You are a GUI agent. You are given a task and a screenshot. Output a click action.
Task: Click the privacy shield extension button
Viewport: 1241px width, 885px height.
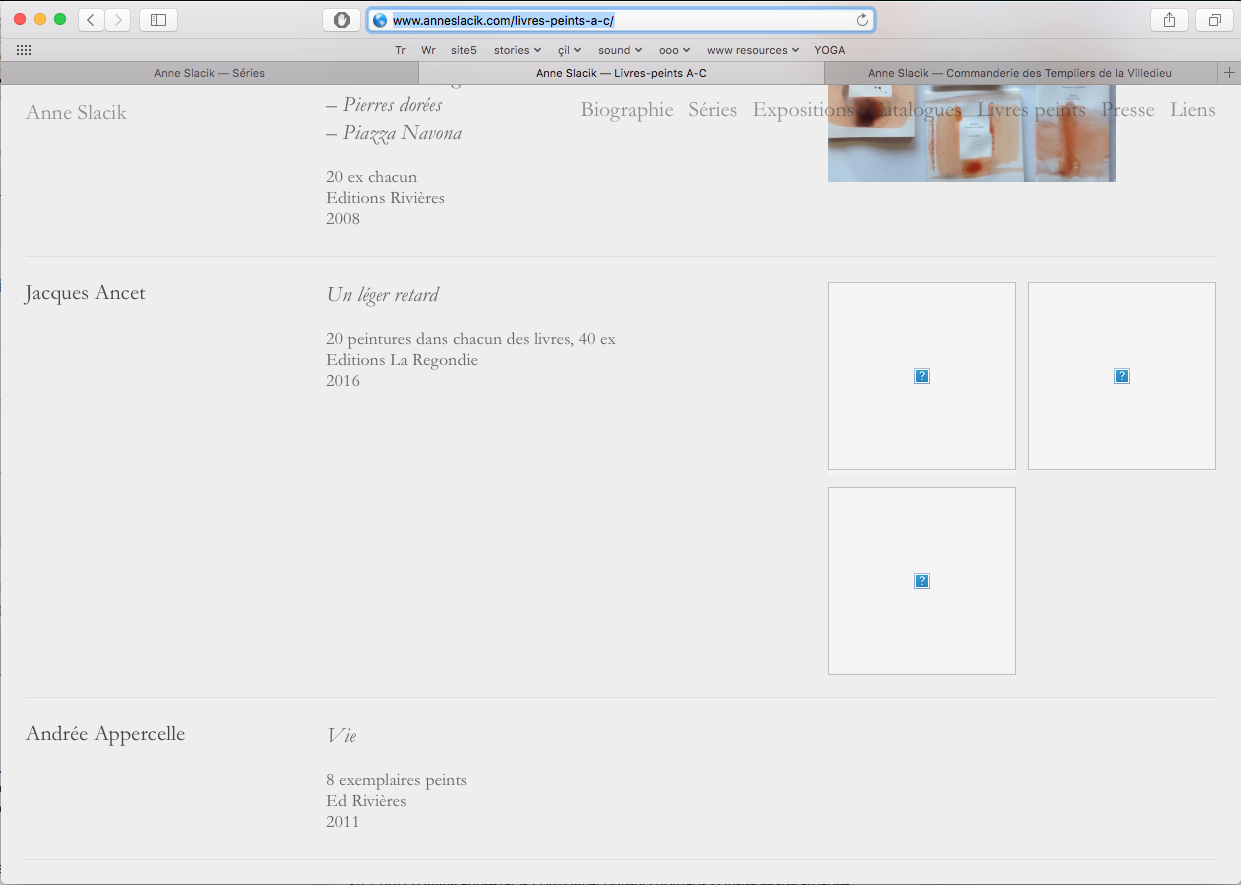coord(341,20)
